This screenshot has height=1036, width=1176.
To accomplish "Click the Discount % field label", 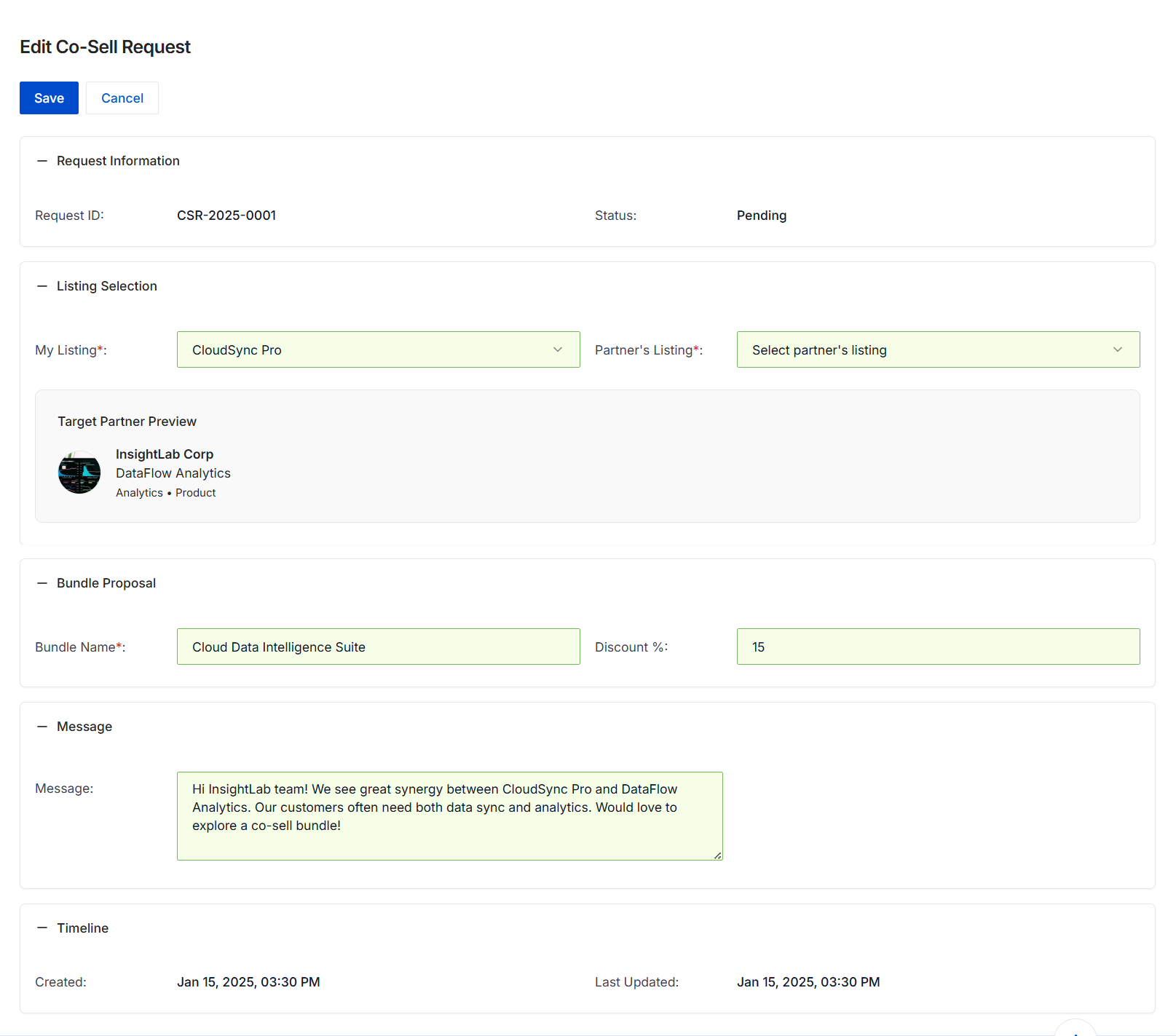I will pos(631,647).
